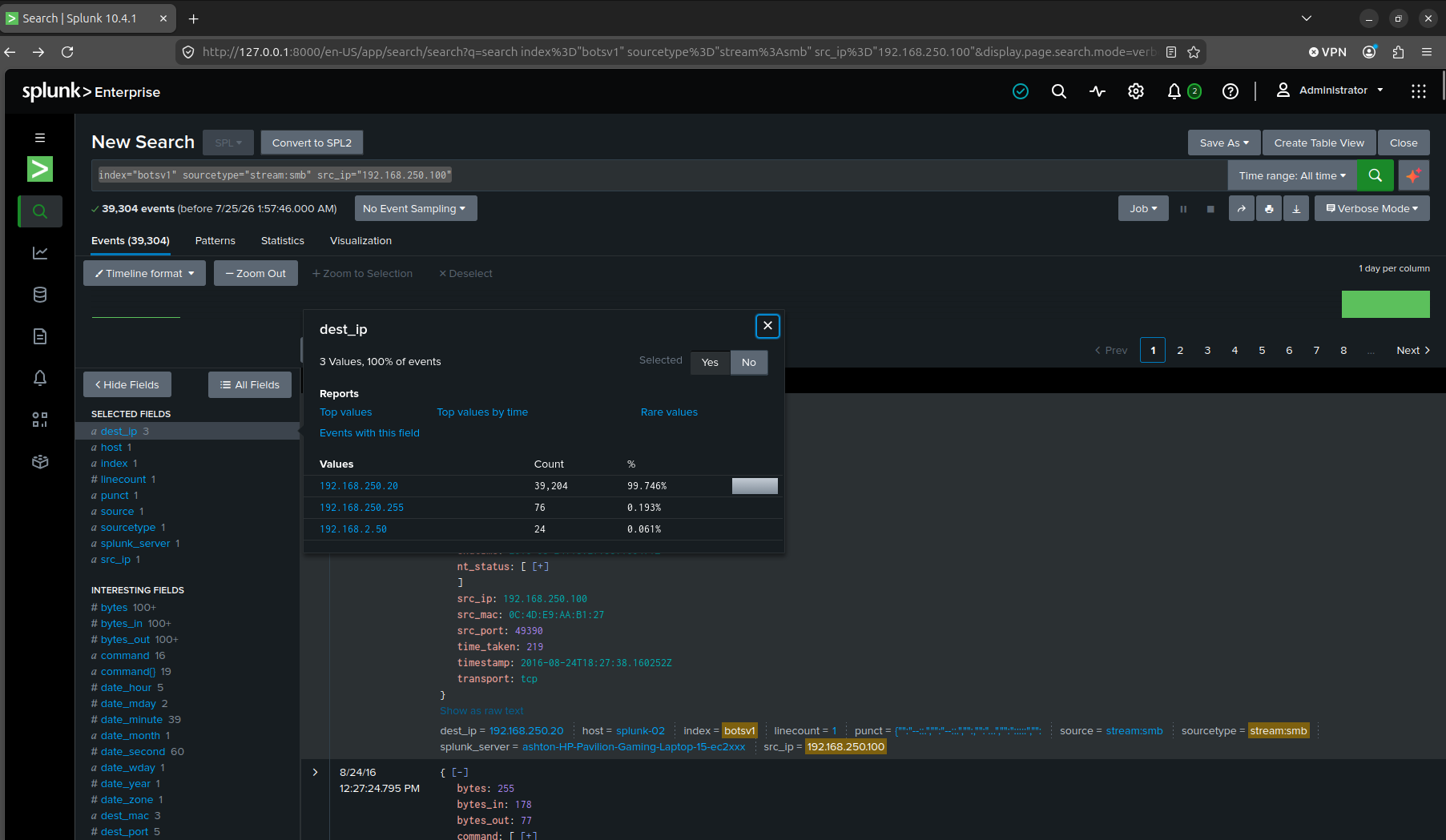
Task: Open Search in the left sidebar
Action: point(40,211)
